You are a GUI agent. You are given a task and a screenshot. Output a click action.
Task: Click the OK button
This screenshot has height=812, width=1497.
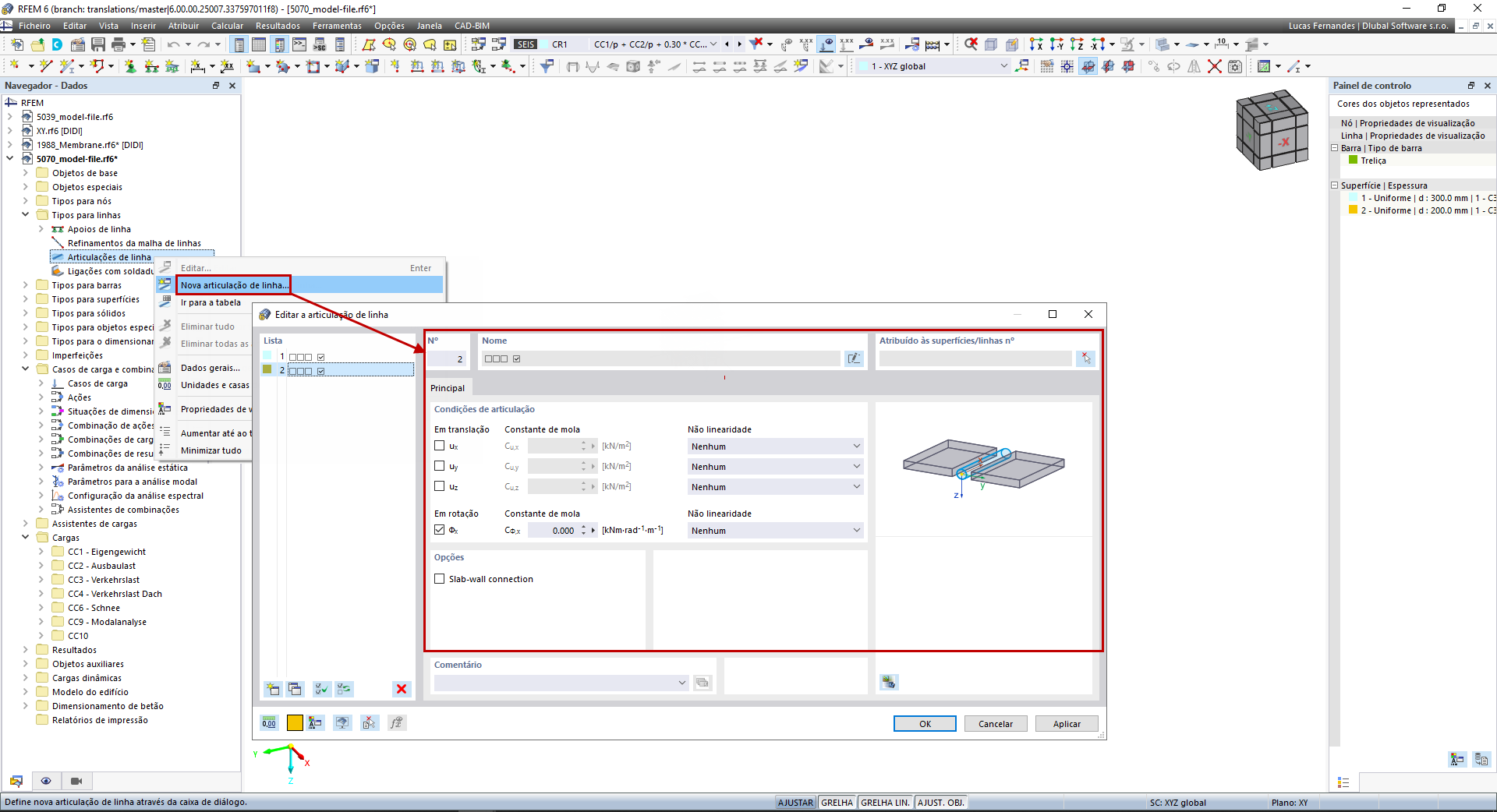click(x=925, y=724)
